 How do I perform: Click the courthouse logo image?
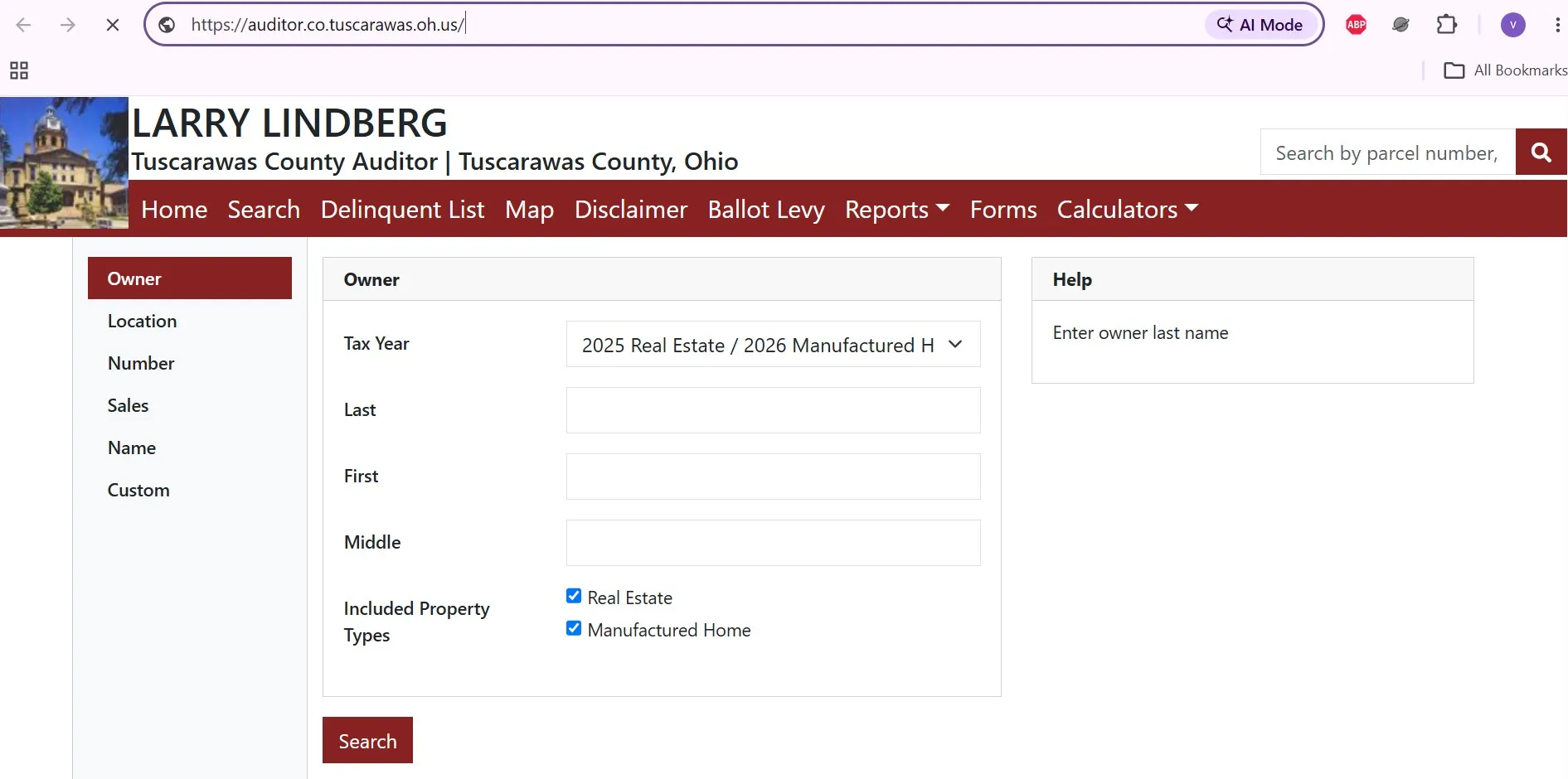tap(64, 162)
